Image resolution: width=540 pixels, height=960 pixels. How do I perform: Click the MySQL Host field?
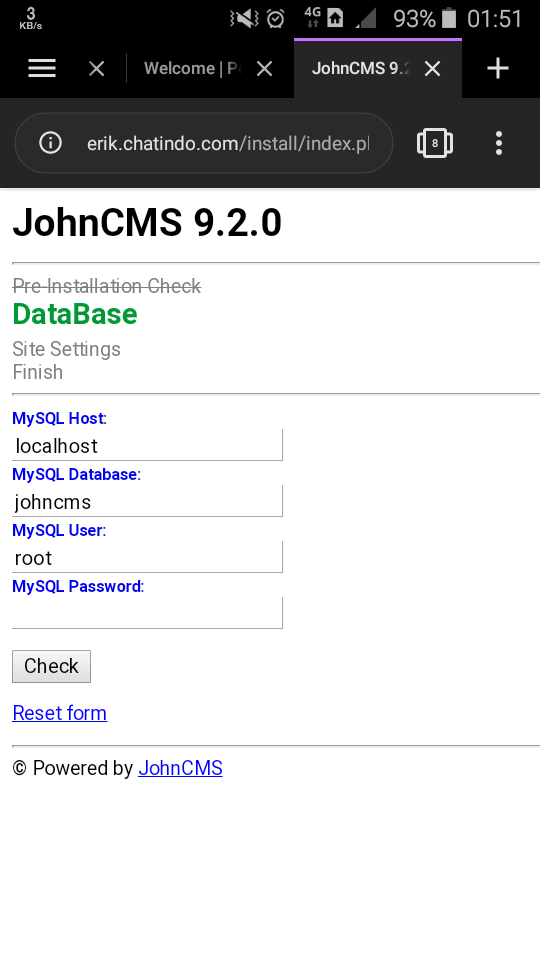tap(148, 445)
